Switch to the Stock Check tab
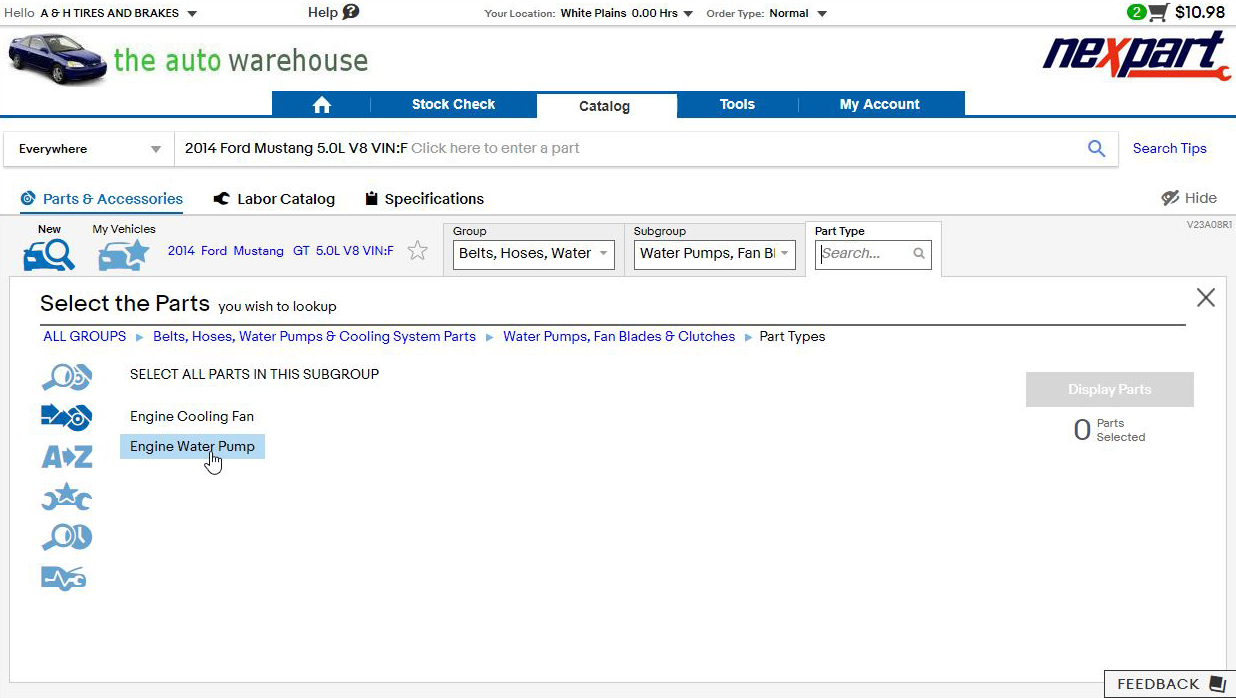 click(x=453, y=105)
